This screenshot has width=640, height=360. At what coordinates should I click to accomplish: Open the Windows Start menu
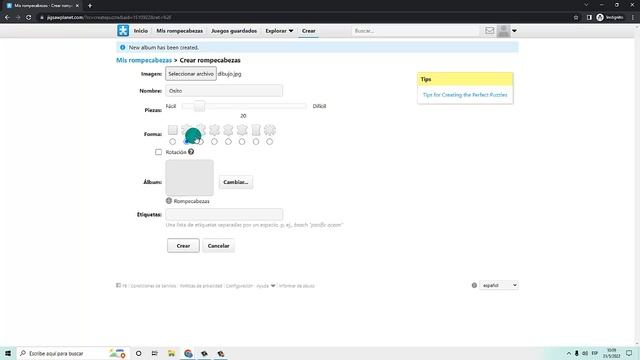[x=8, y=353]
